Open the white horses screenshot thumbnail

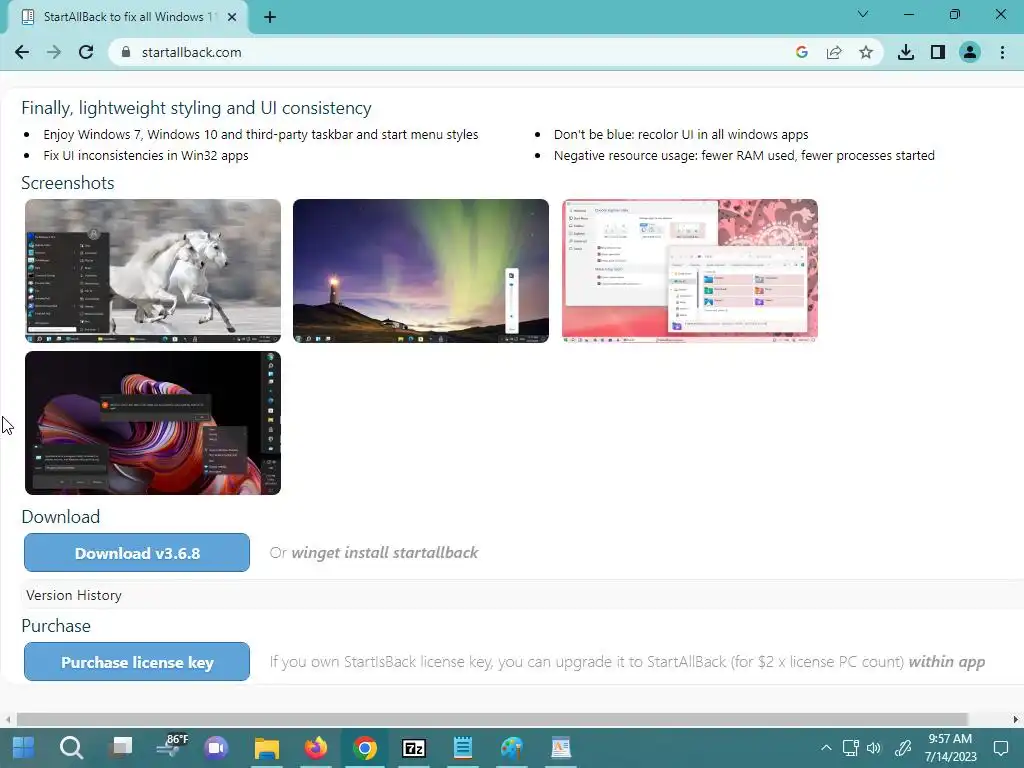point(153,271)
